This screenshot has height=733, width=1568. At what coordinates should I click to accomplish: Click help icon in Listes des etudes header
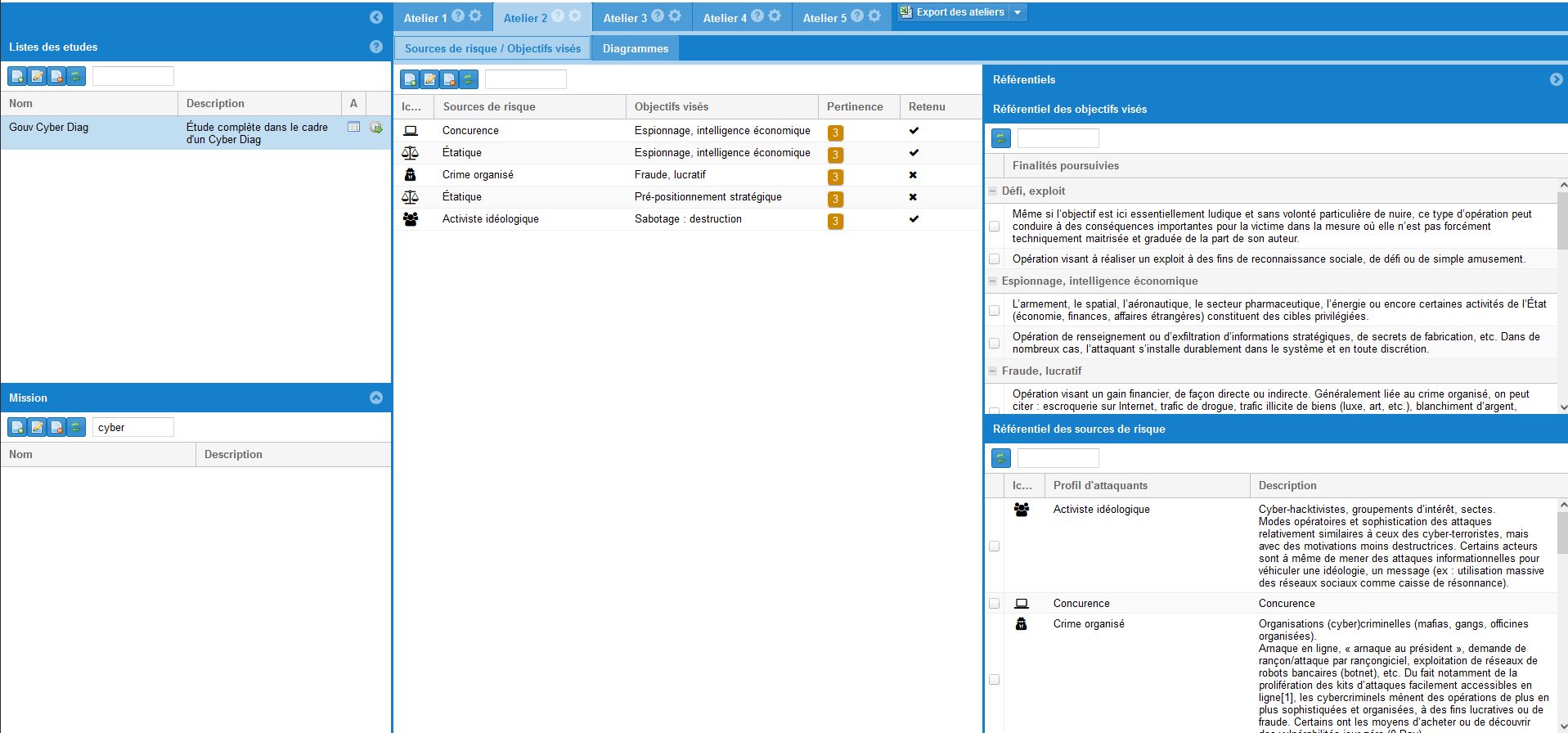[376, 47]
